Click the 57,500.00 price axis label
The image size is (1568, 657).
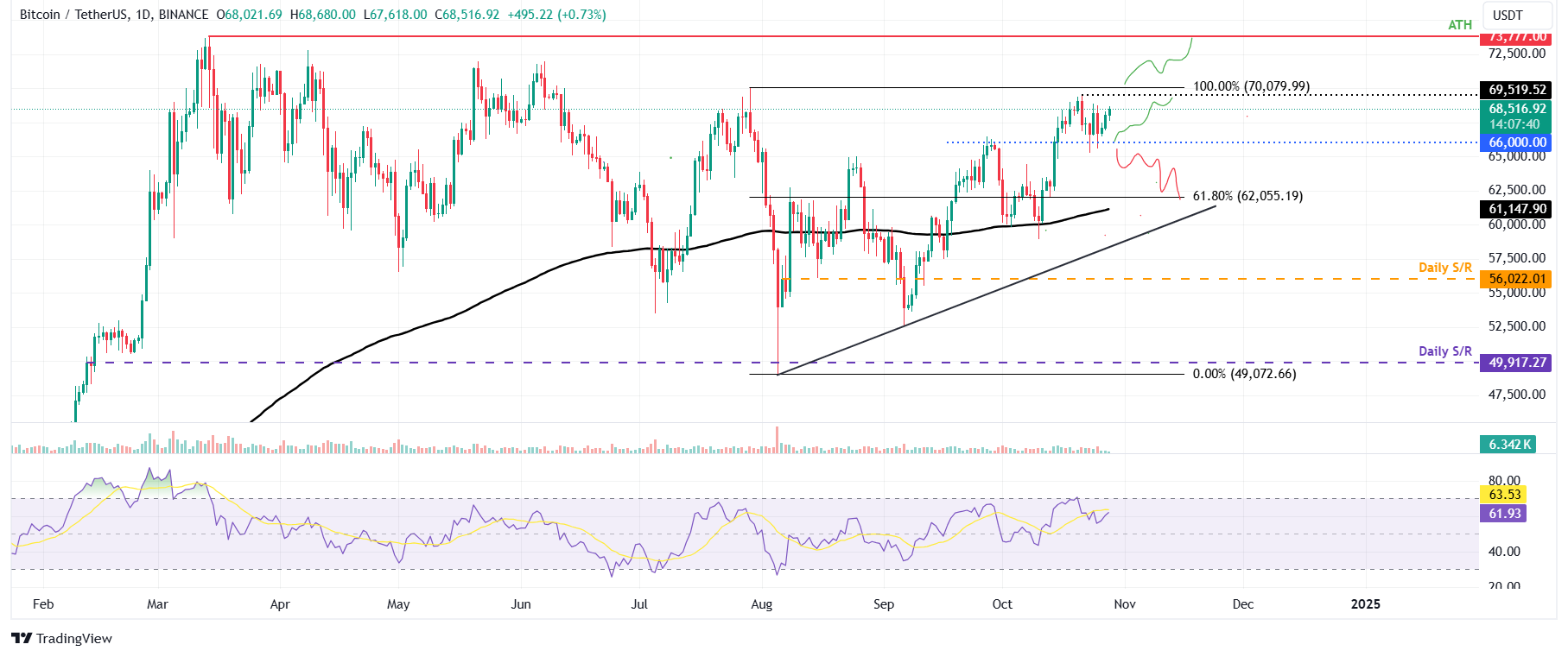pos(1516,258)
